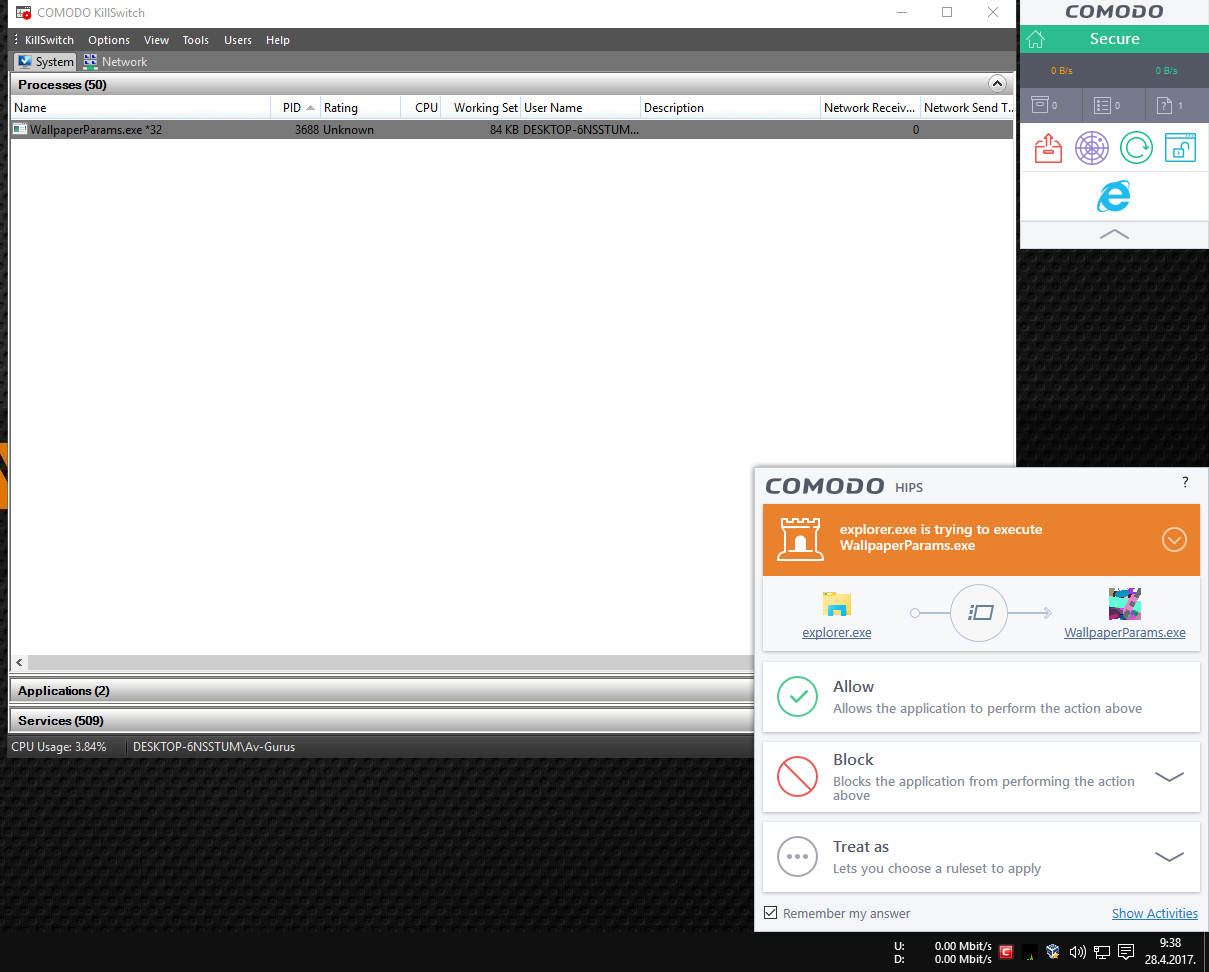Click the KillSwitch title bar app icon
This screenshot has height=972, width=1209.
click(x=23, y=13)
